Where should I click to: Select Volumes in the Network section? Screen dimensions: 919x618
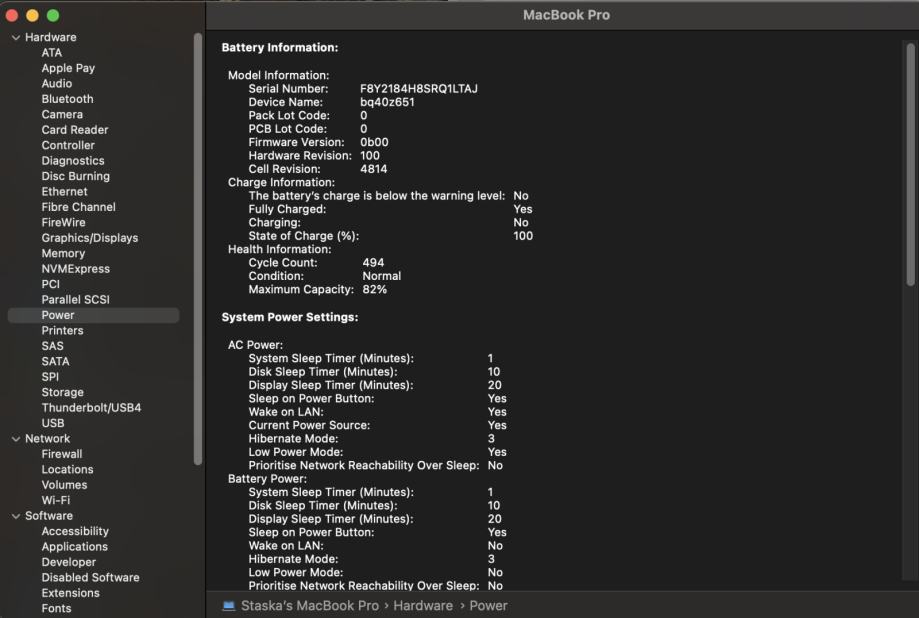pos(64,485)
